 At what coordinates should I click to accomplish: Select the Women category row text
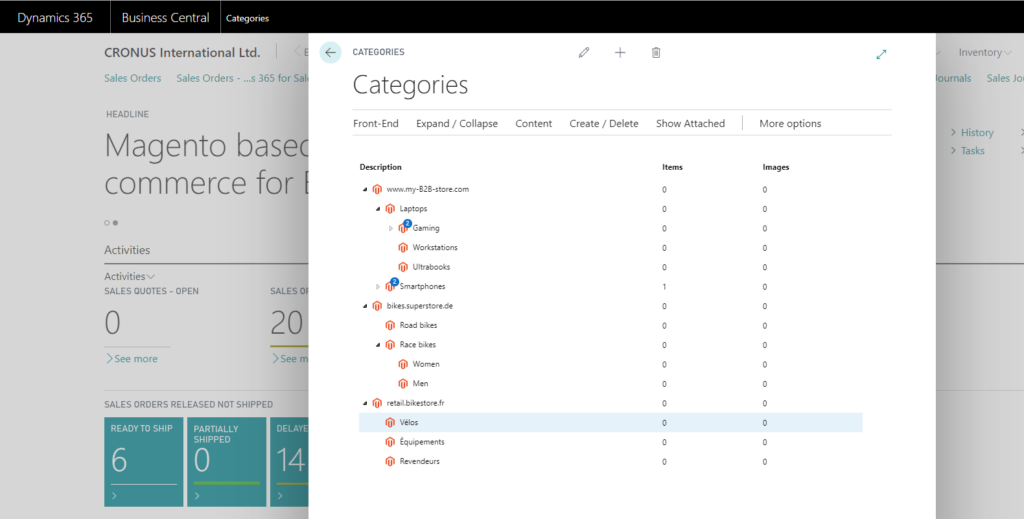[426, 364]
